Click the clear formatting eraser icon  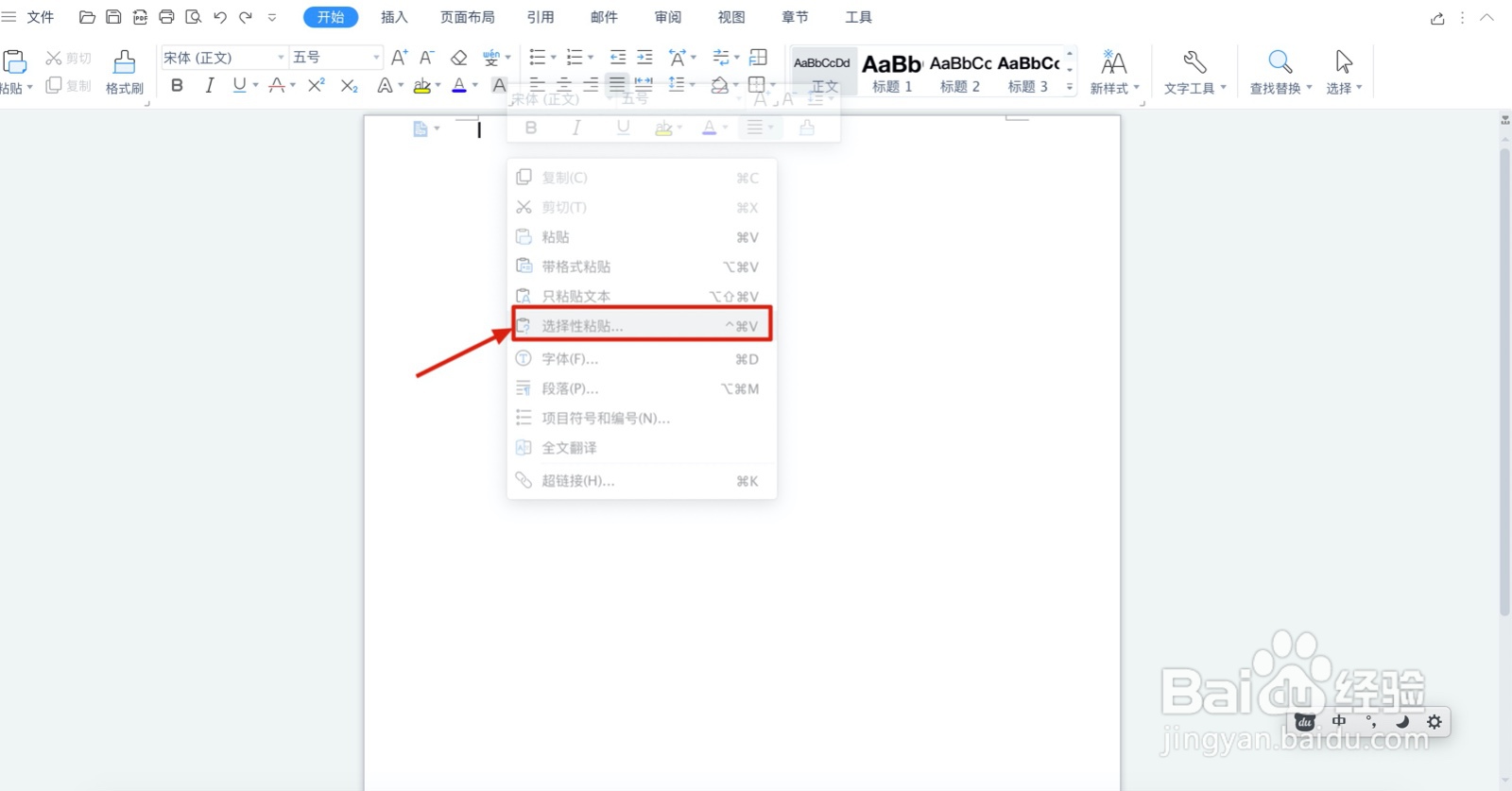tap(459, 58)
